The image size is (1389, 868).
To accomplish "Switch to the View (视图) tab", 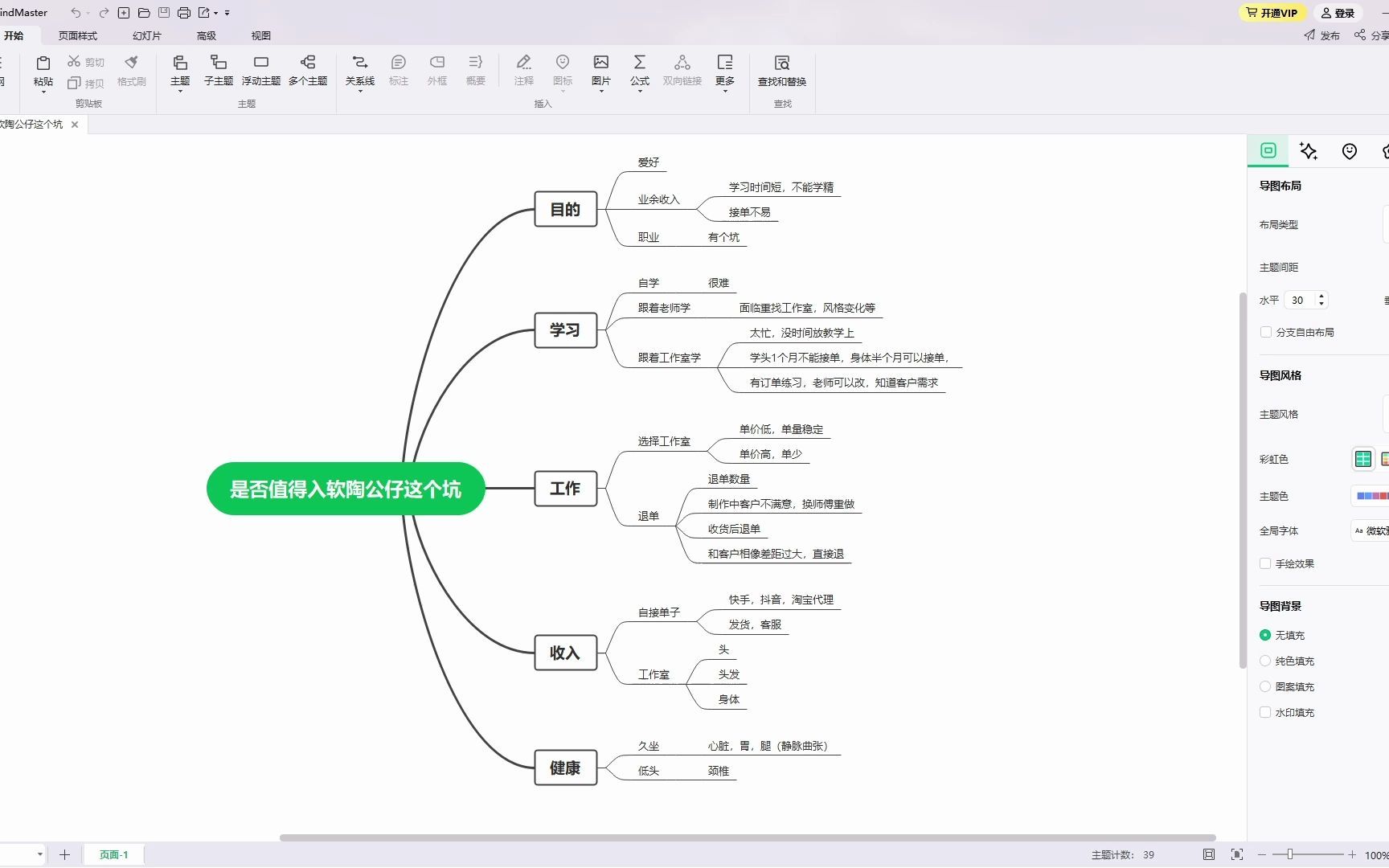I will coord(261,35).
